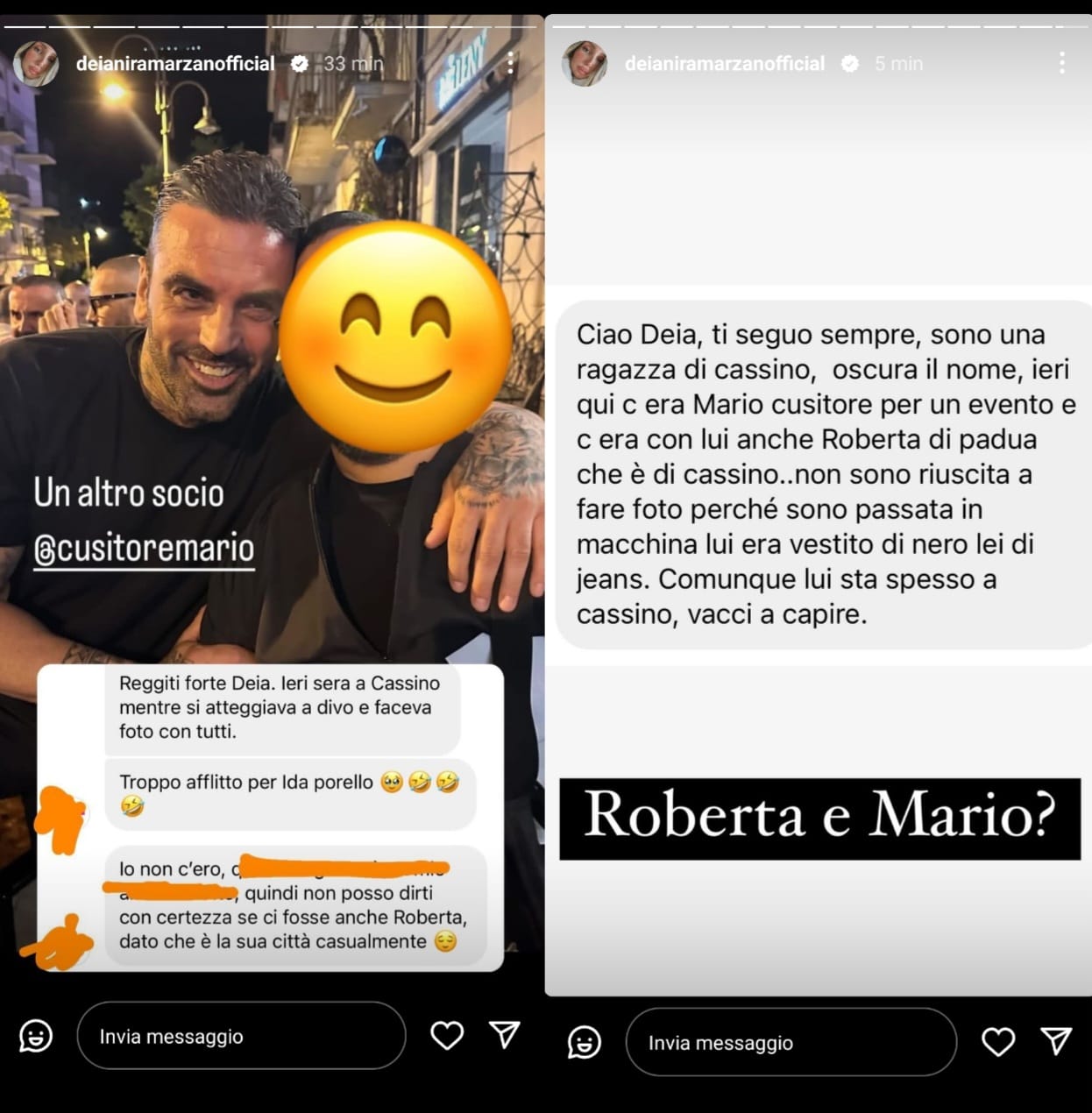Image resolution: width=1092 pixels, height=1113 pixels.
Task: Tap the left story's profile avatar
Action: click(36, 63)
